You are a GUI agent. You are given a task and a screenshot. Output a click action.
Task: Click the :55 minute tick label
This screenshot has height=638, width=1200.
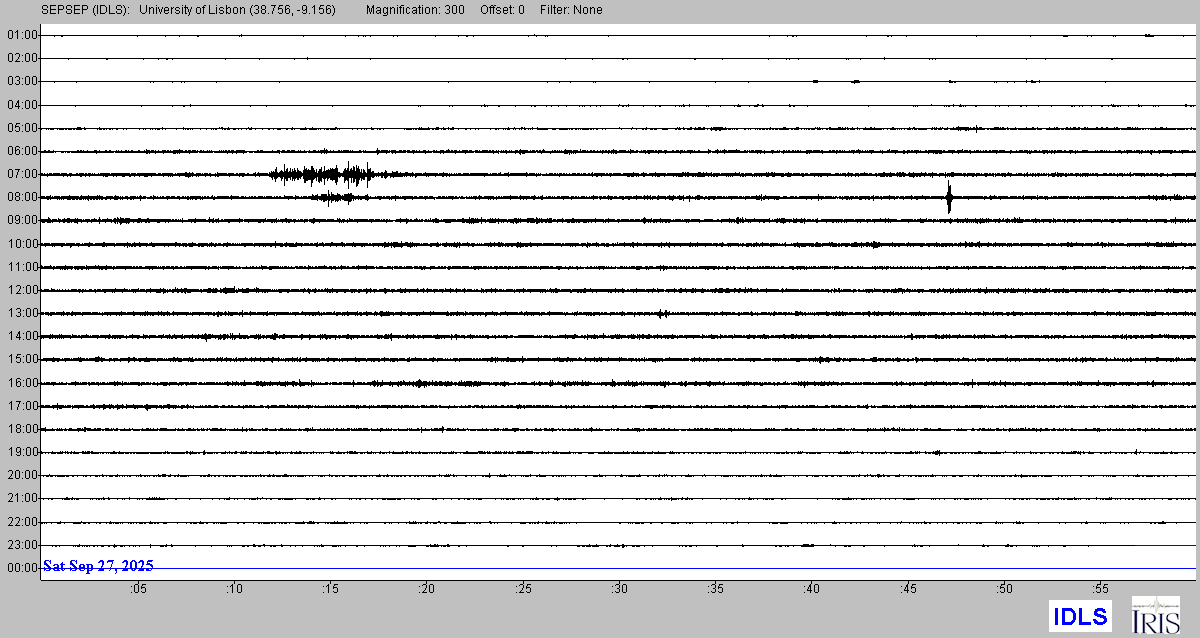1100,589
